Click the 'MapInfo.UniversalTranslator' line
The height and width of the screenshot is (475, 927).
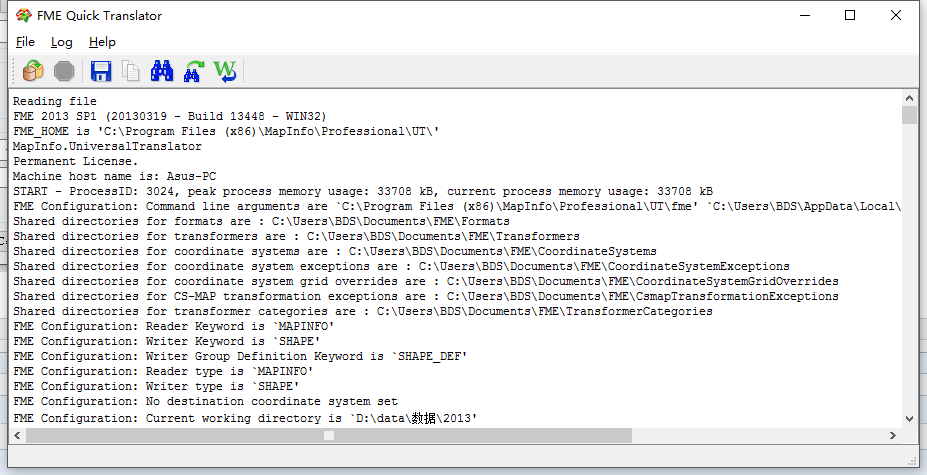click(x=108, y=146)
